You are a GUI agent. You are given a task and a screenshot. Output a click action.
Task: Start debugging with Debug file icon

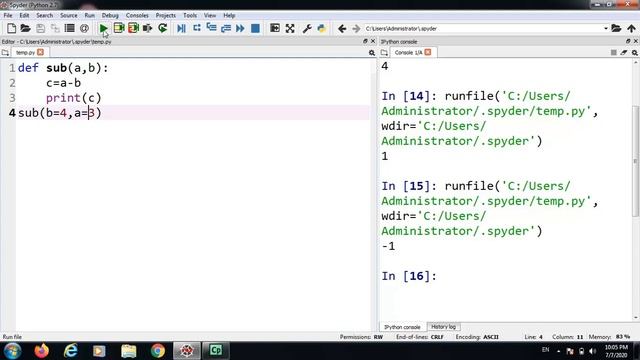(x=182, y=28)
